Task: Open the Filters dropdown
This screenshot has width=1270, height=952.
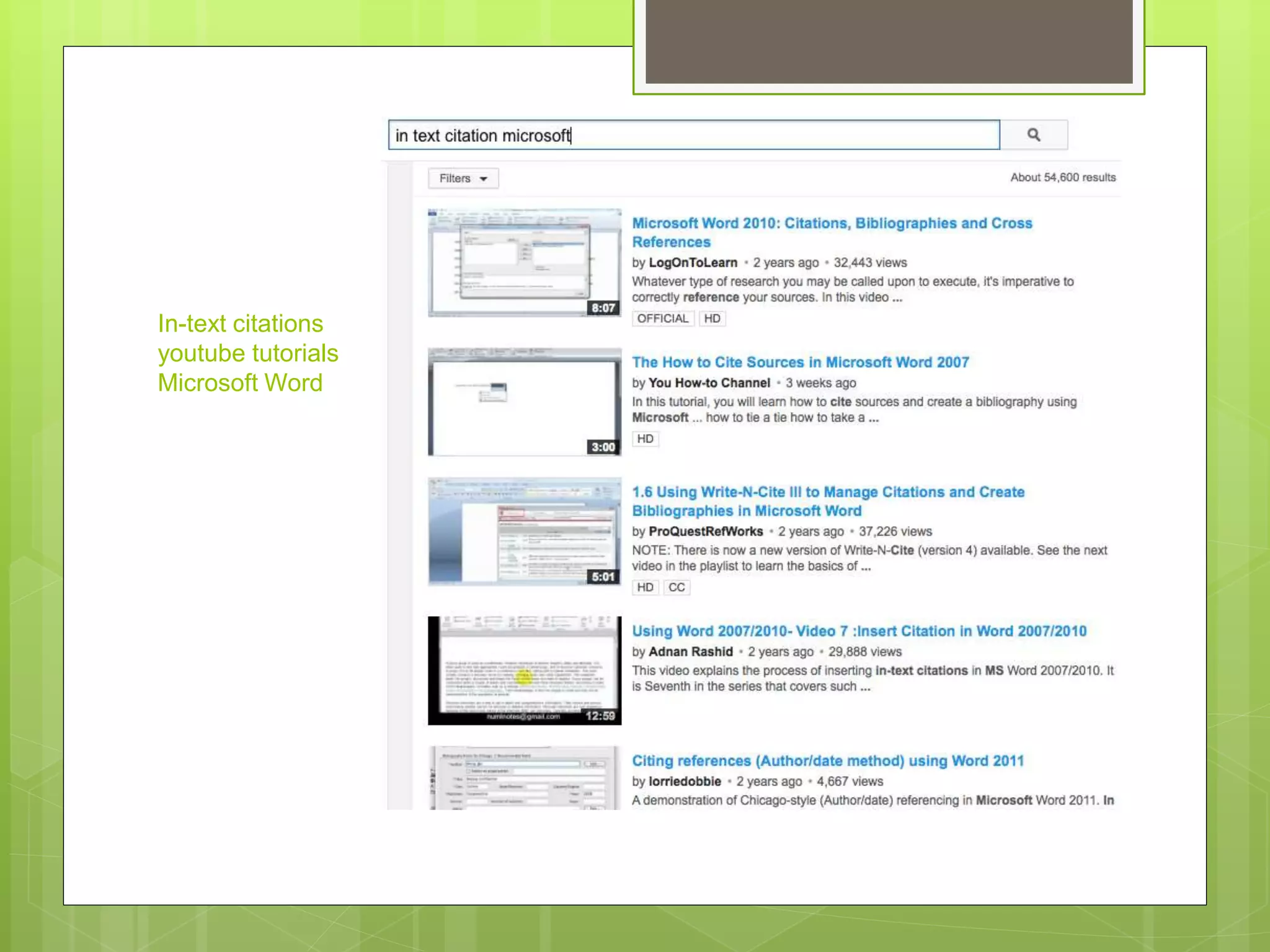Action: click(x=463, y=178)
